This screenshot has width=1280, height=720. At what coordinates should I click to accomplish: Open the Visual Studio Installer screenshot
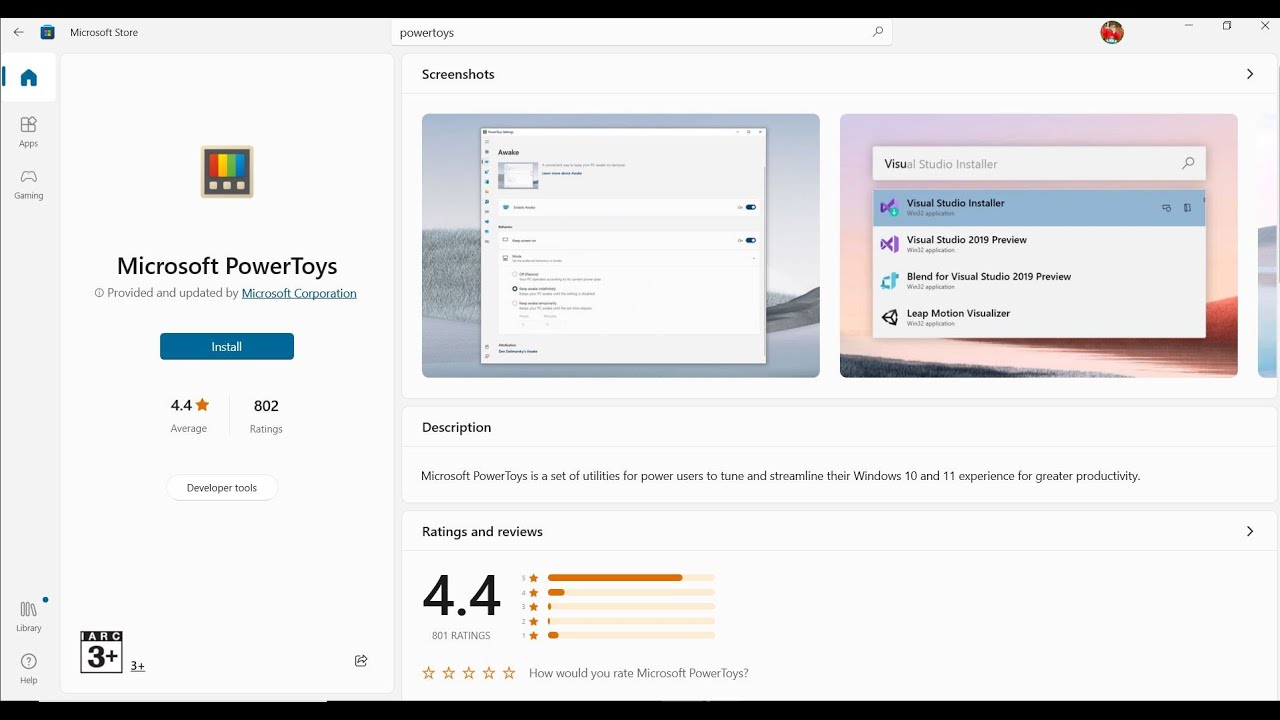click(x=1039, y=245)
